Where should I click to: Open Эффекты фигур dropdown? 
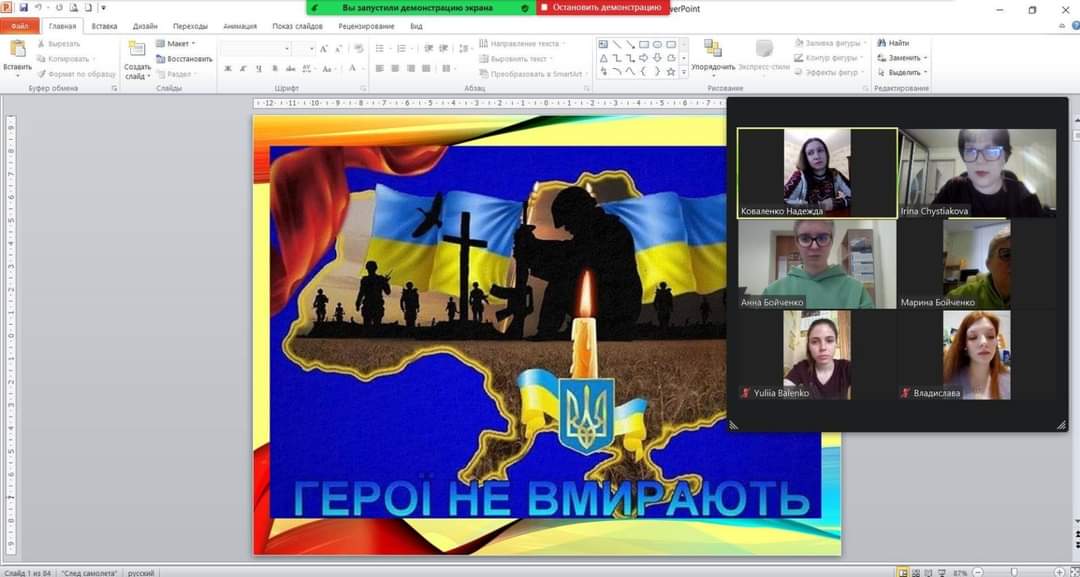(829, 72)
